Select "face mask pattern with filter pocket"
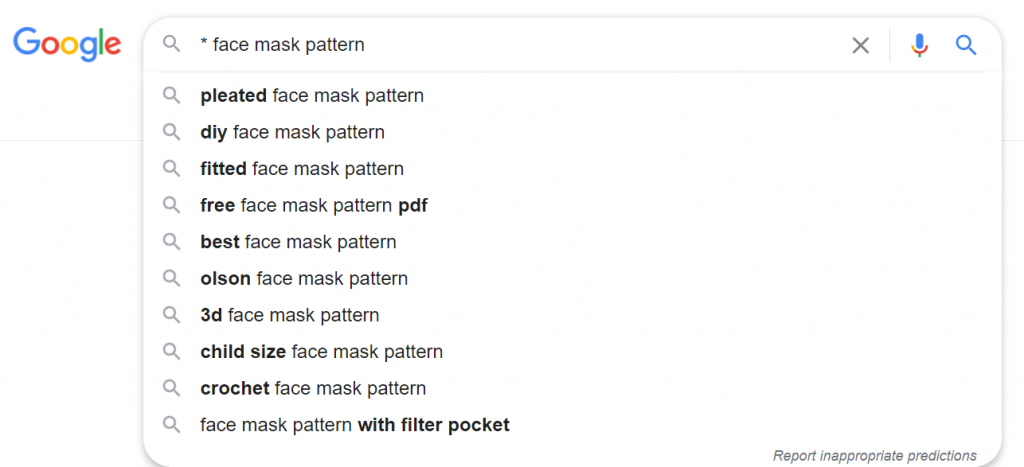This screenshot has height=467, width=1024. (355, 425)
